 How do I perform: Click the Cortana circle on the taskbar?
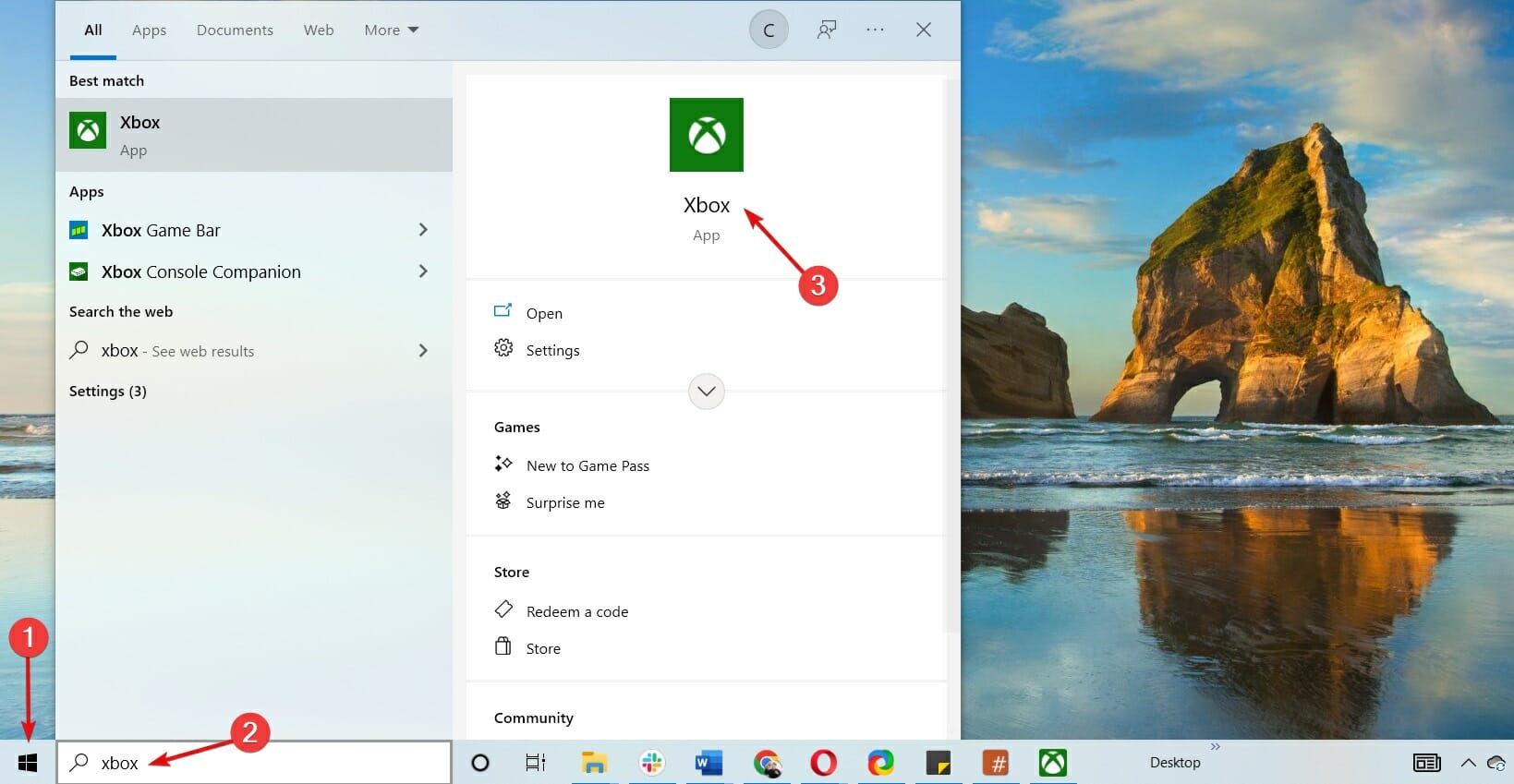point(480,763)
